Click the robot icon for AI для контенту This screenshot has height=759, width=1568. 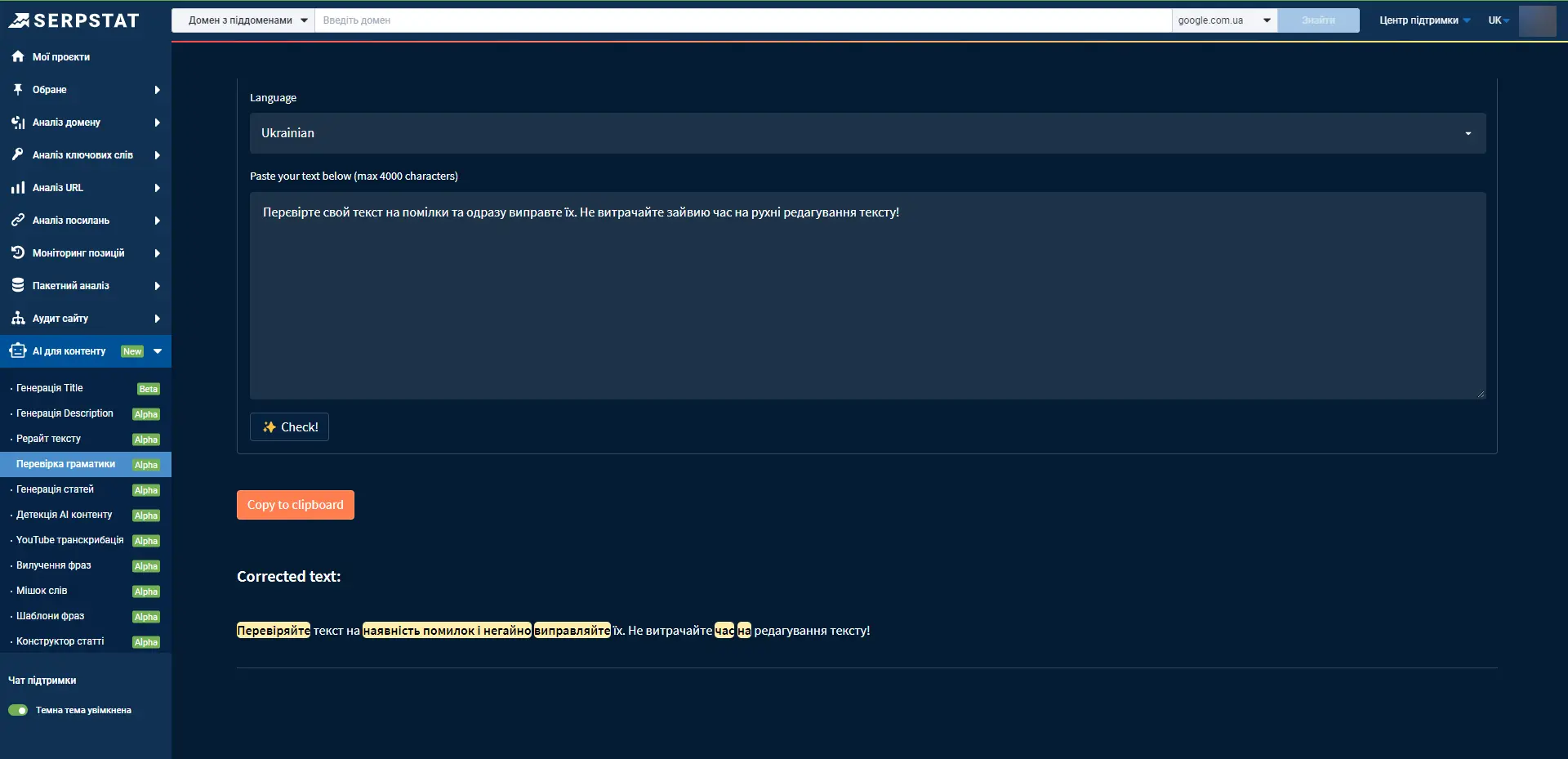[18, 350]
